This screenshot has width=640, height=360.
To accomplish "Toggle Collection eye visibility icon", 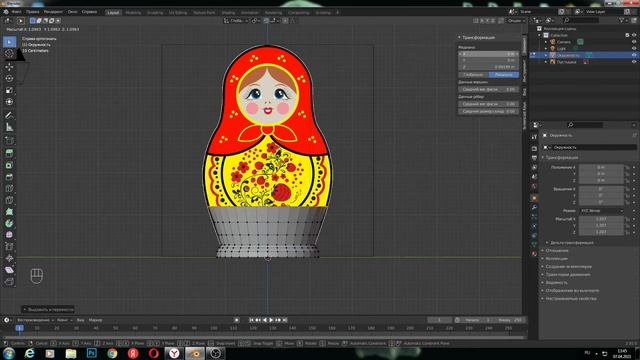I will (x=634, y=35).
